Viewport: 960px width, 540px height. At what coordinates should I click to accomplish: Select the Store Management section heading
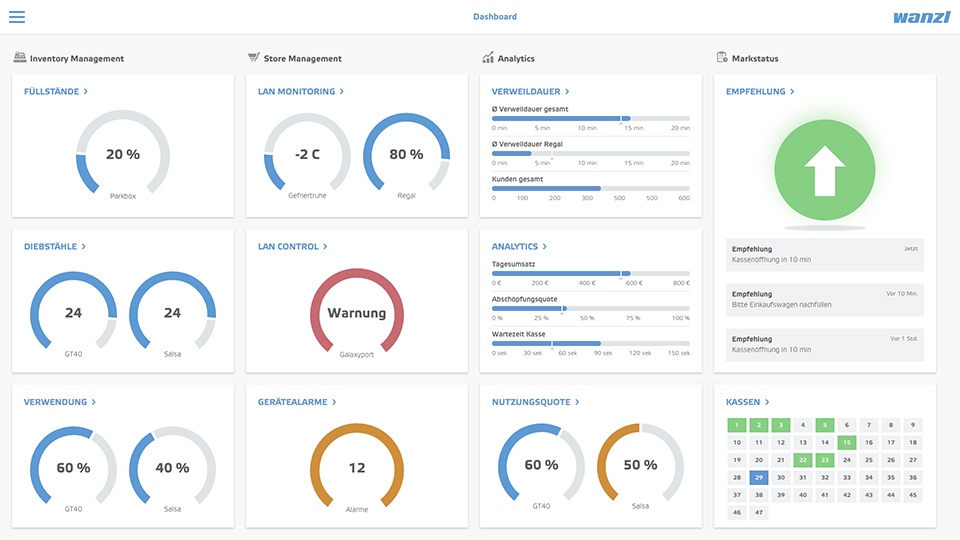(302, 58)
